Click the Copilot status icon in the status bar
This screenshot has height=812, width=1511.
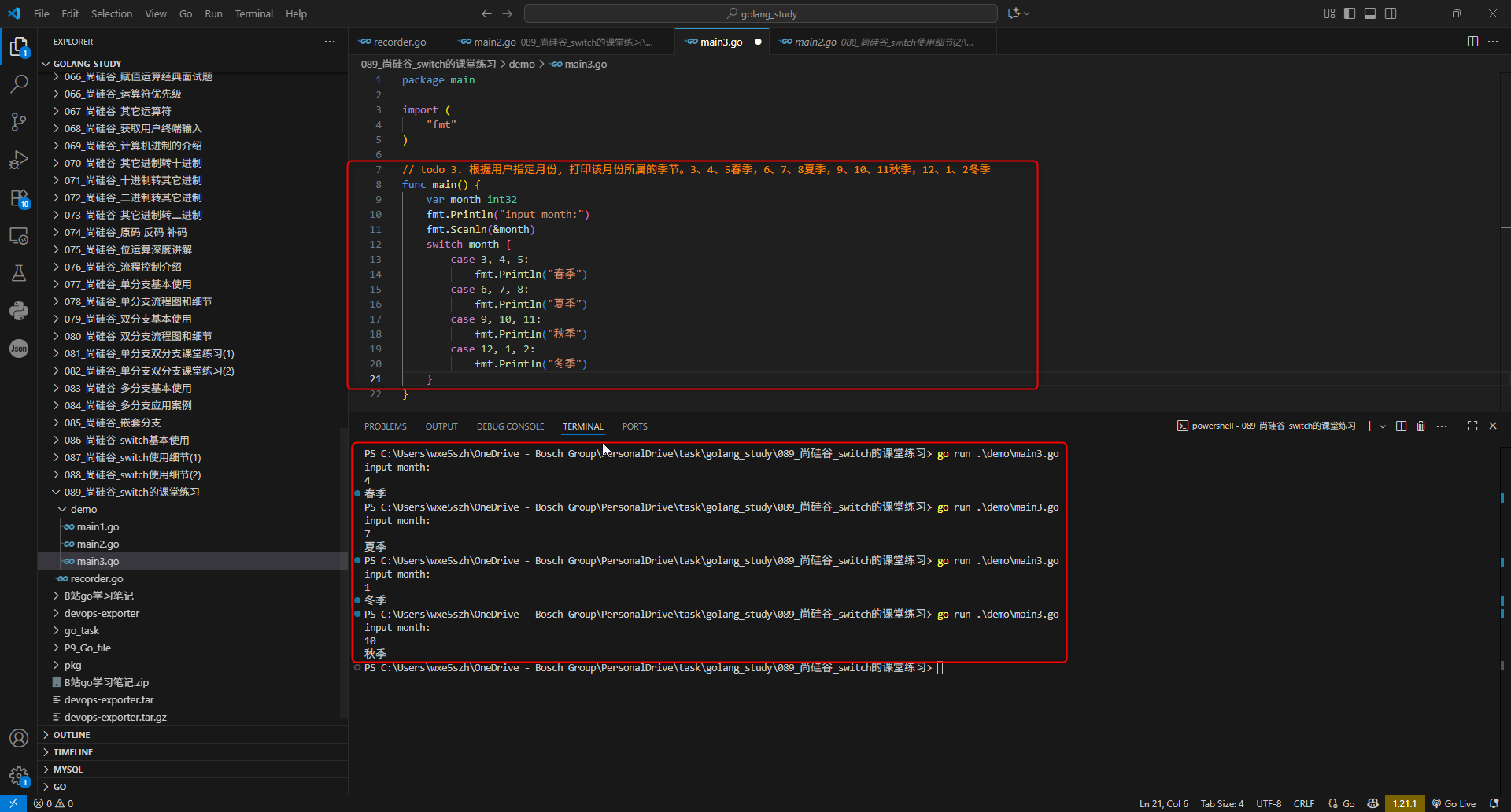tap(1372, 803)
